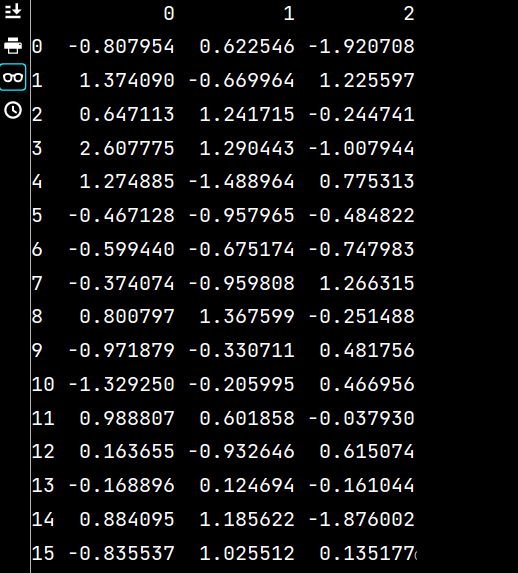
Task: Click value -0.161044
Action: 361,486
